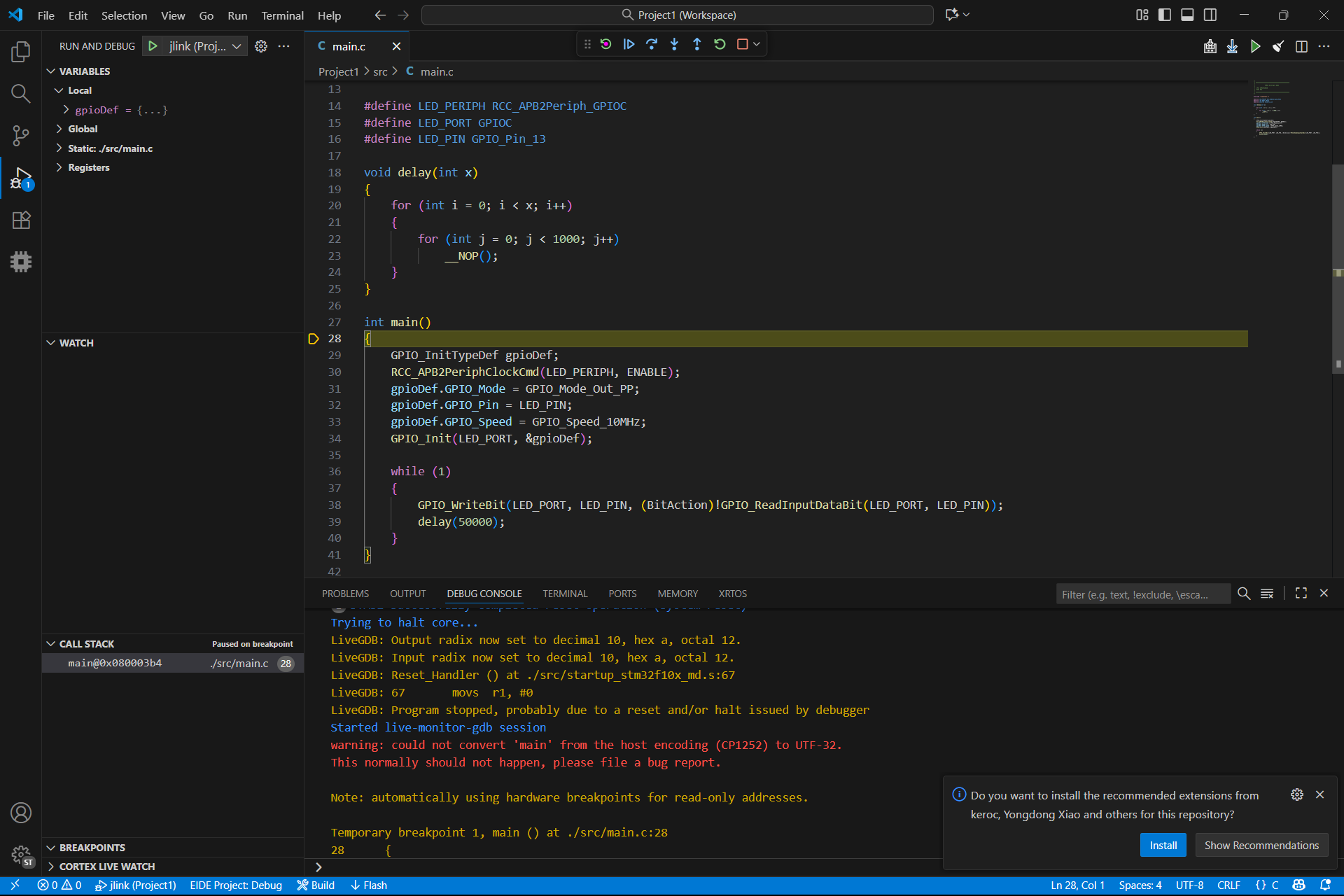Click the EIDE Build icon in editor title bar
The height and width of the screenshot is (896, 1344).
[1210, 46]
